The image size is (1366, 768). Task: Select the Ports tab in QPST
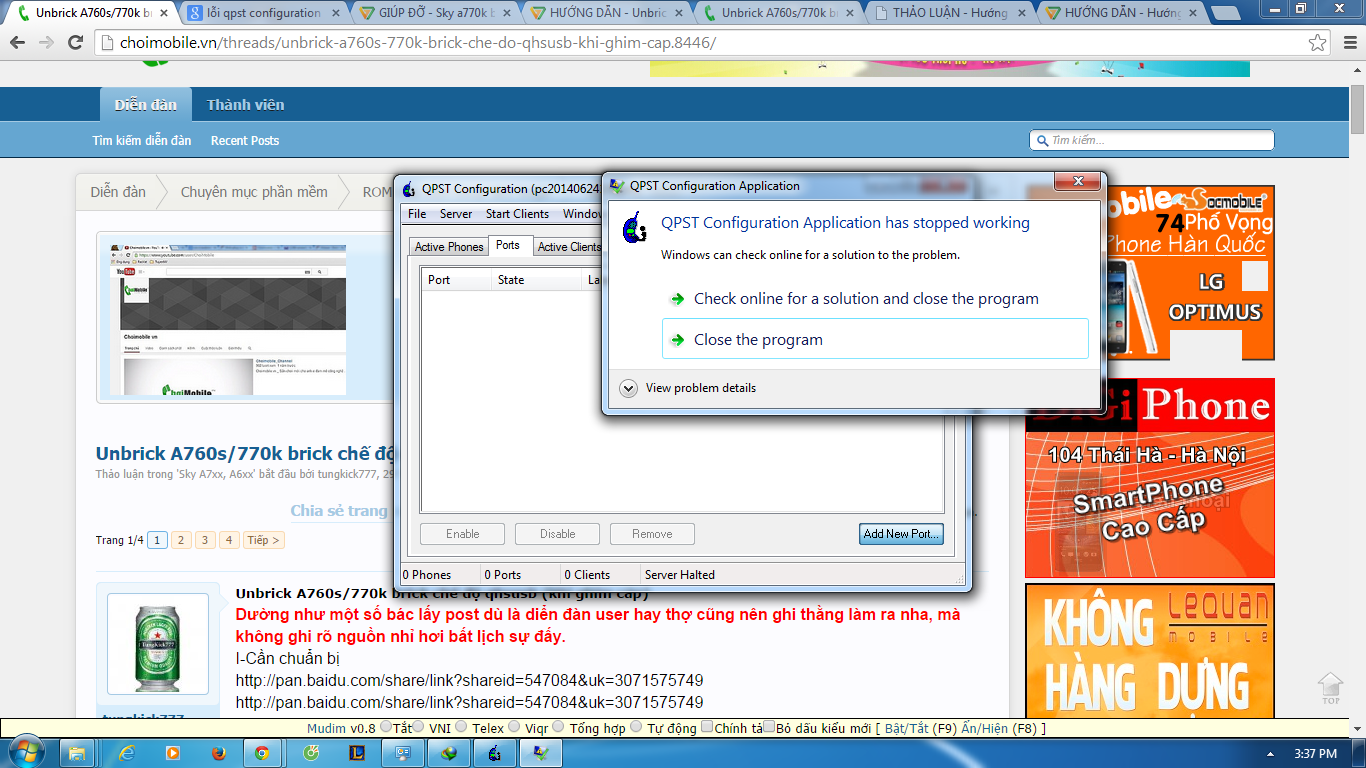[x=508, y=245]
